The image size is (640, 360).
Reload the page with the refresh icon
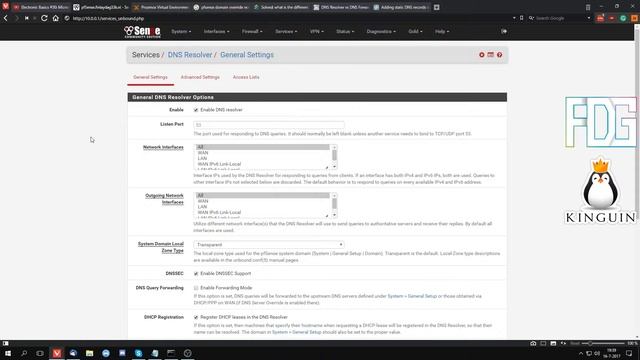(x=44, y=18)
